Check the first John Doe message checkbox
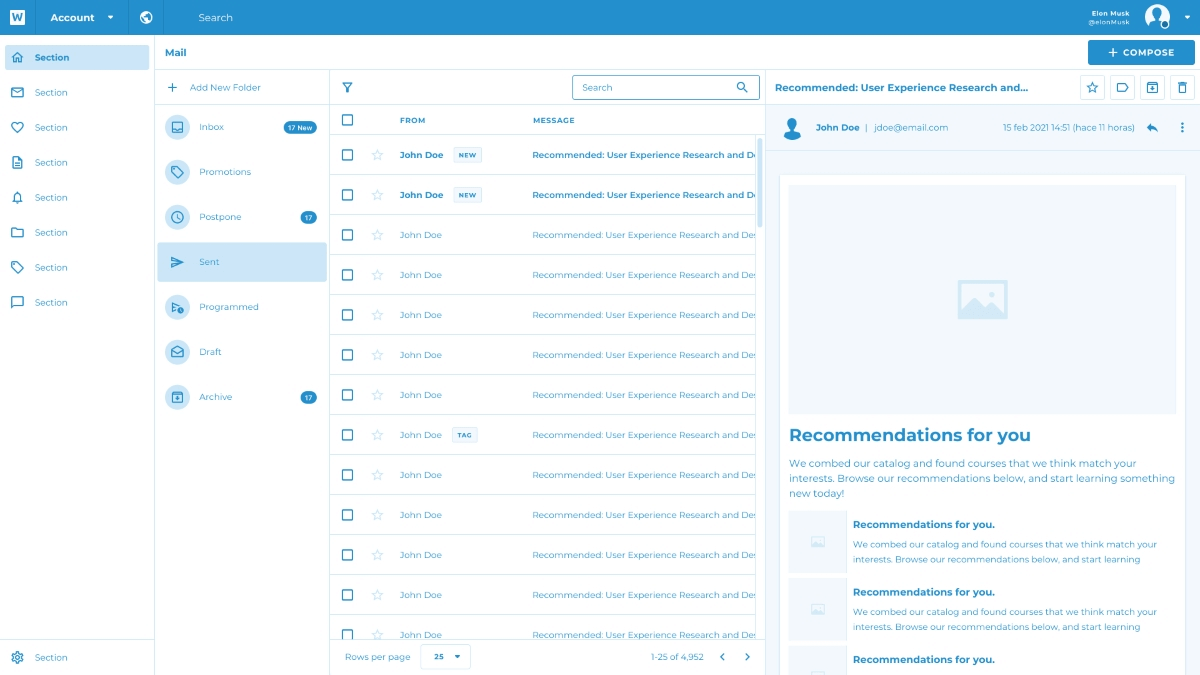The width and height of the screenshot is (1200, 675). tap(347, 155)
